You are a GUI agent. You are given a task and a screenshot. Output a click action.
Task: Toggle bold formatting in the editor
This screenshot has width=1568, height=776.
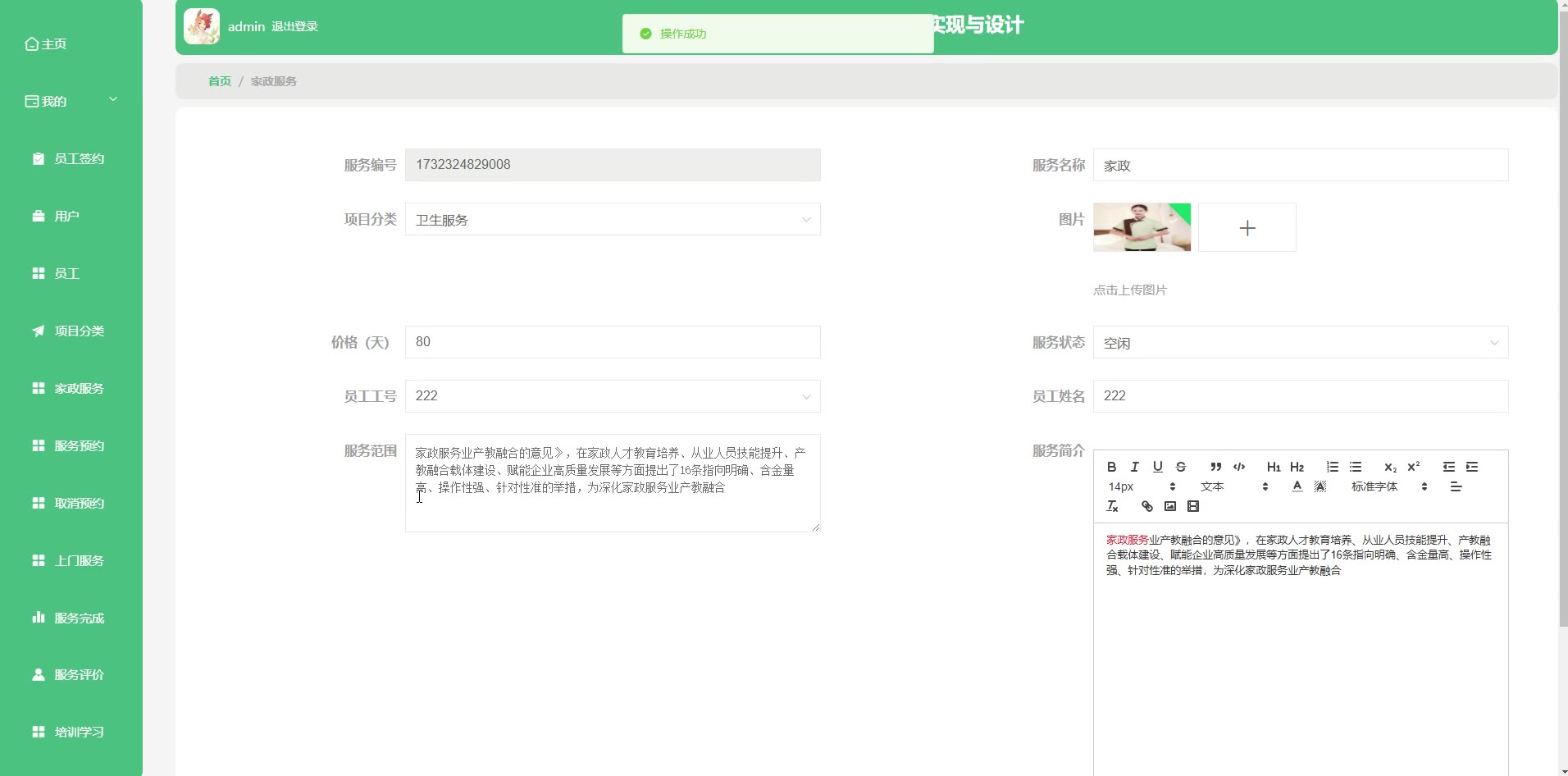point(1111,467)
